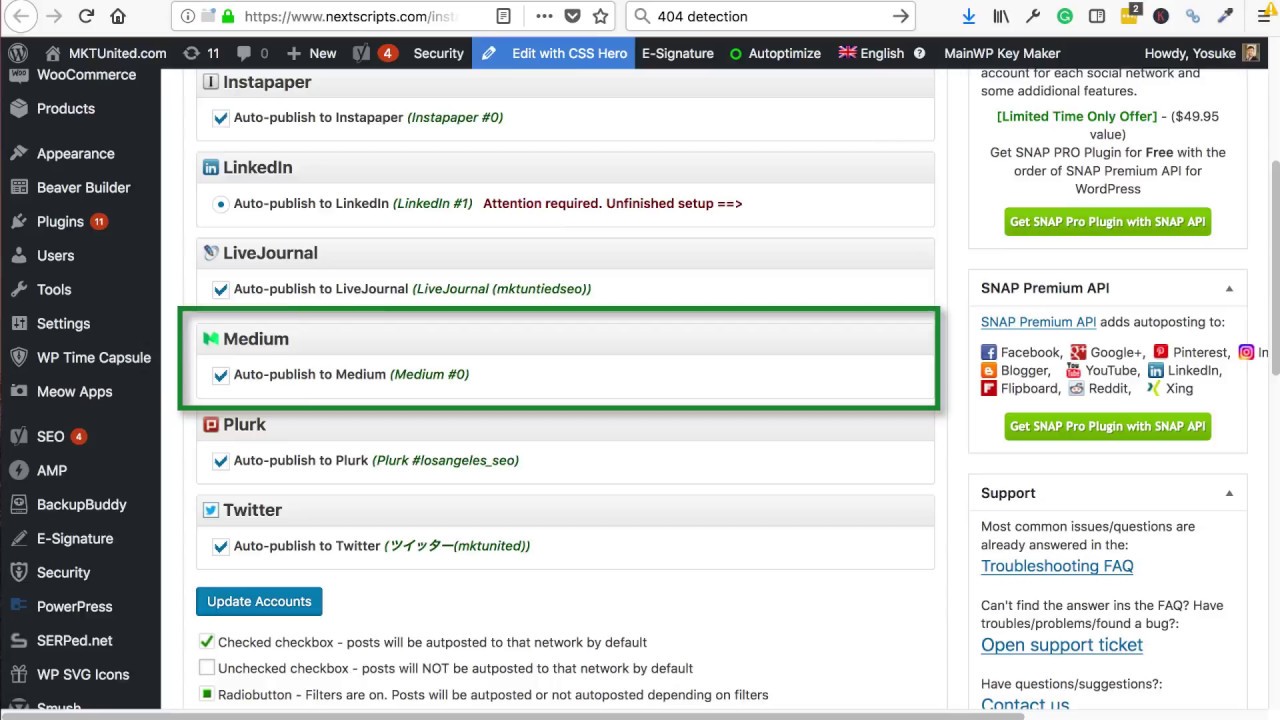Screen dimensions: 1280x720
Task: Toggle reader view in the address bar
Action: pos(504,16)
